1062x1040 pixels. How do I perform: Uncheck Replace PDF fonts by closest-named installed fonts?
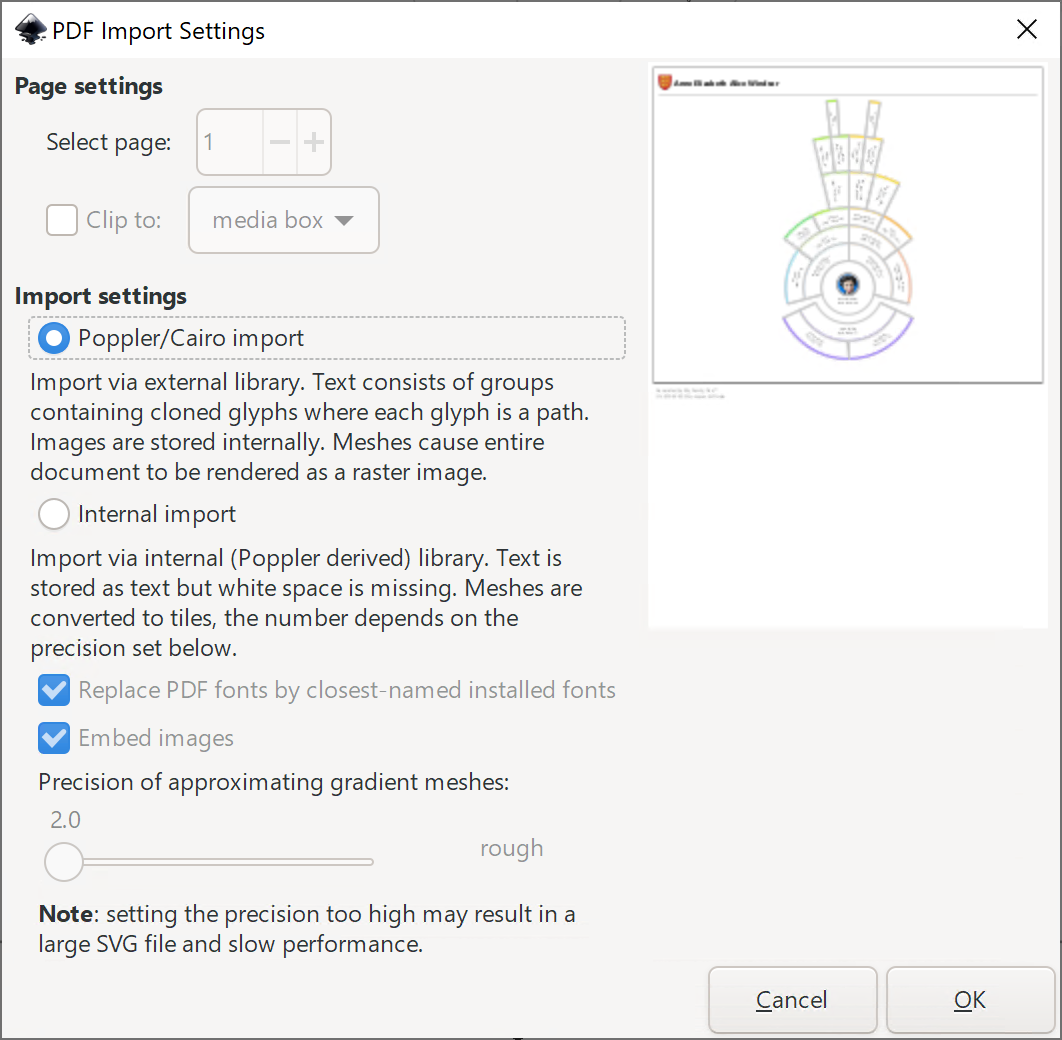click(x=53, y=690)
